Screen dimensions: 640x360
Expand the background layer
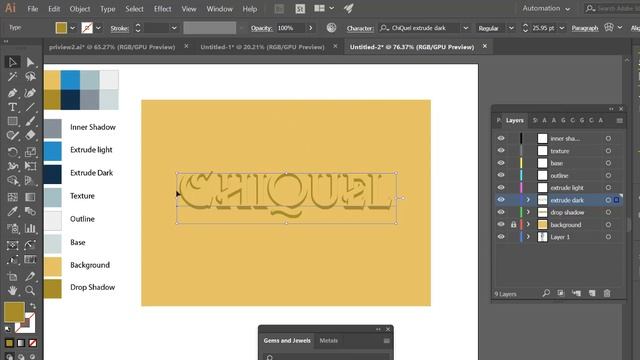528,224
